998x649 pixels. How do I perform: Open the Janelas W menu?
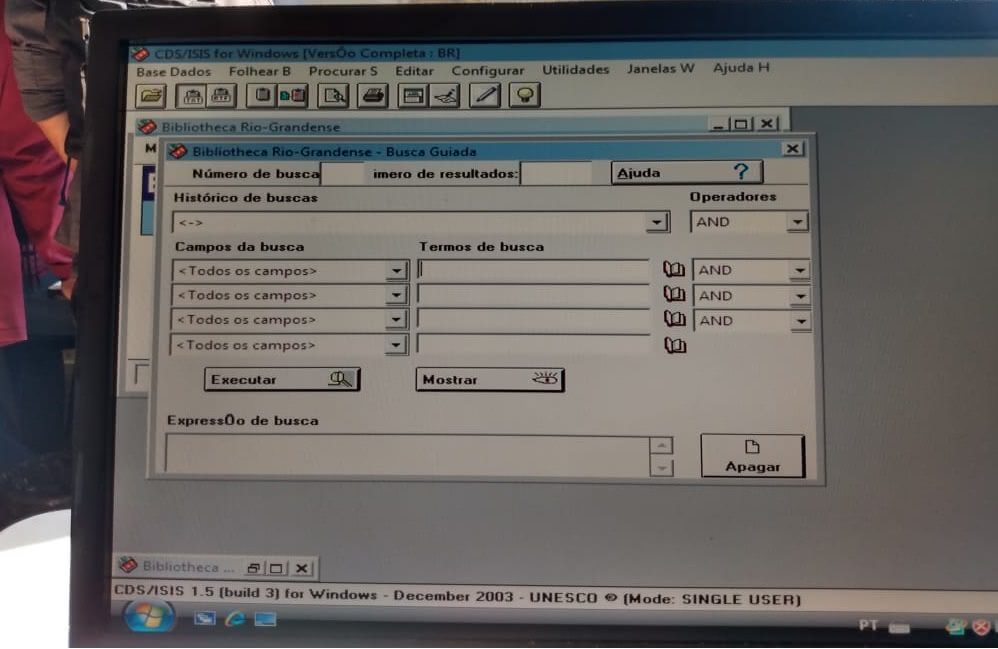pyautogui.click(x=660, y=68)
